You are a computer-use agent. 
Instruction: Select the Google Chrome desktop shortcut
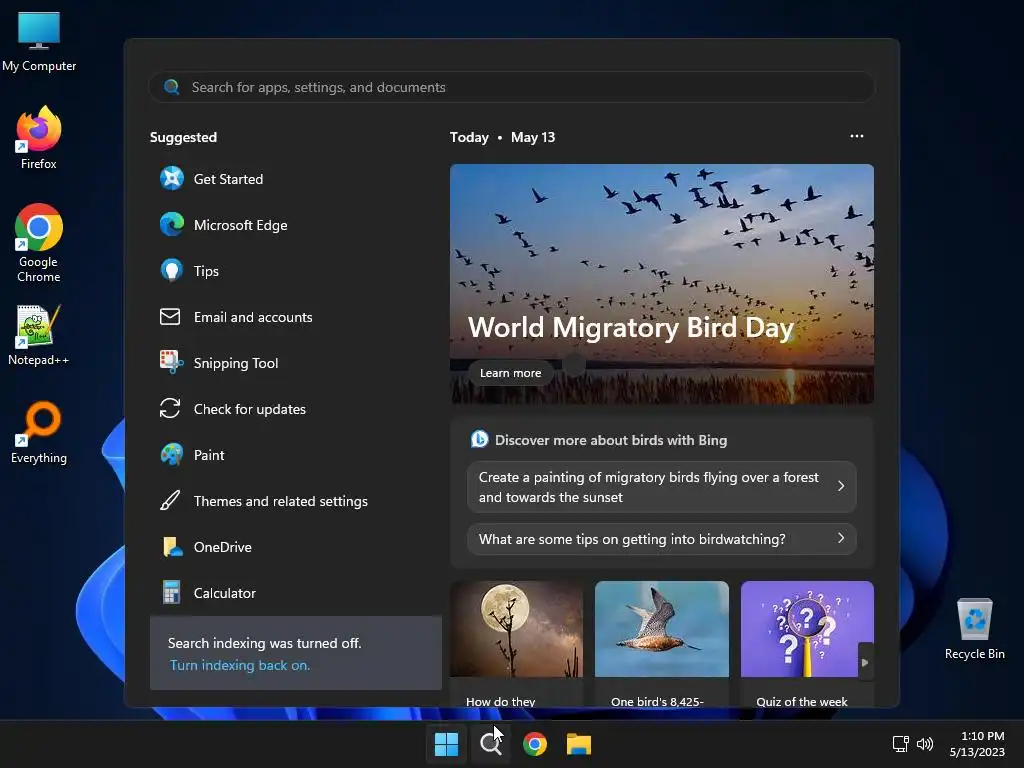click(x=39, y=243)
